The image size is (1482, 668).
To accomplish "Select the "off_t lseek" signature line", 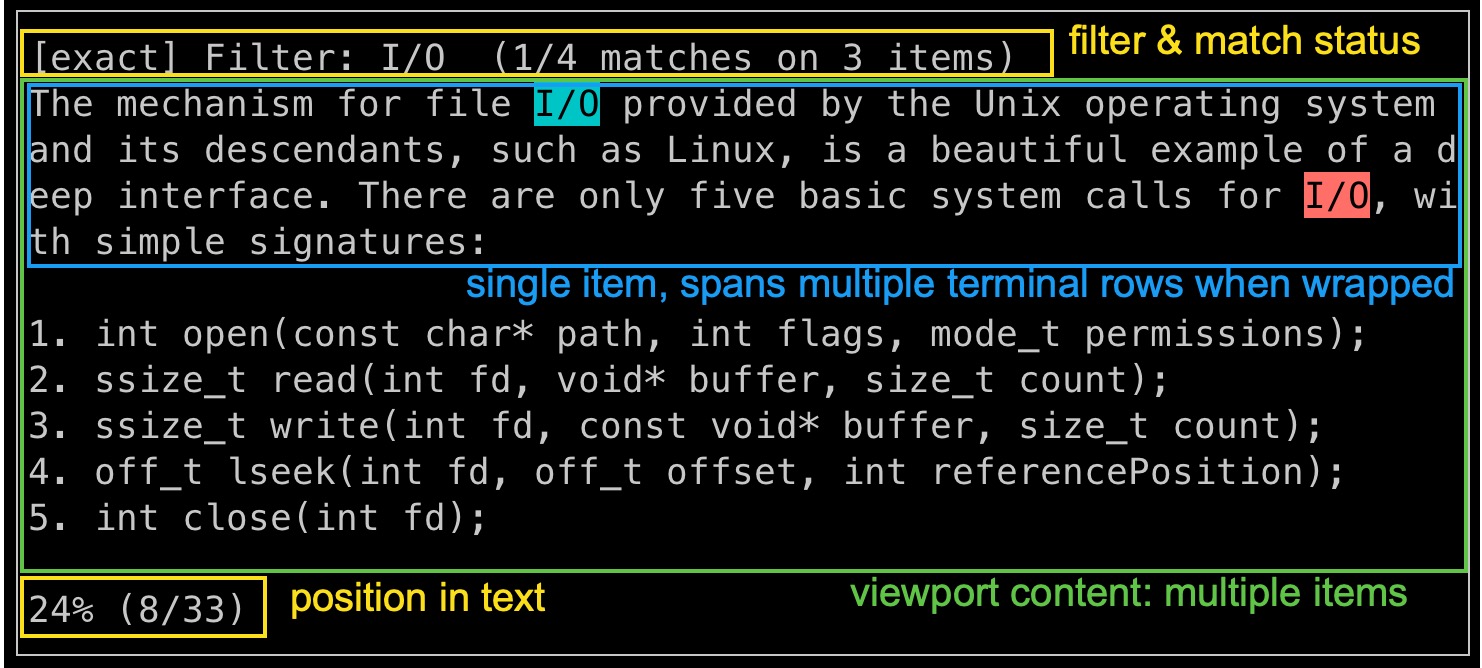I will pyautogui.click(x=686, y=473).
